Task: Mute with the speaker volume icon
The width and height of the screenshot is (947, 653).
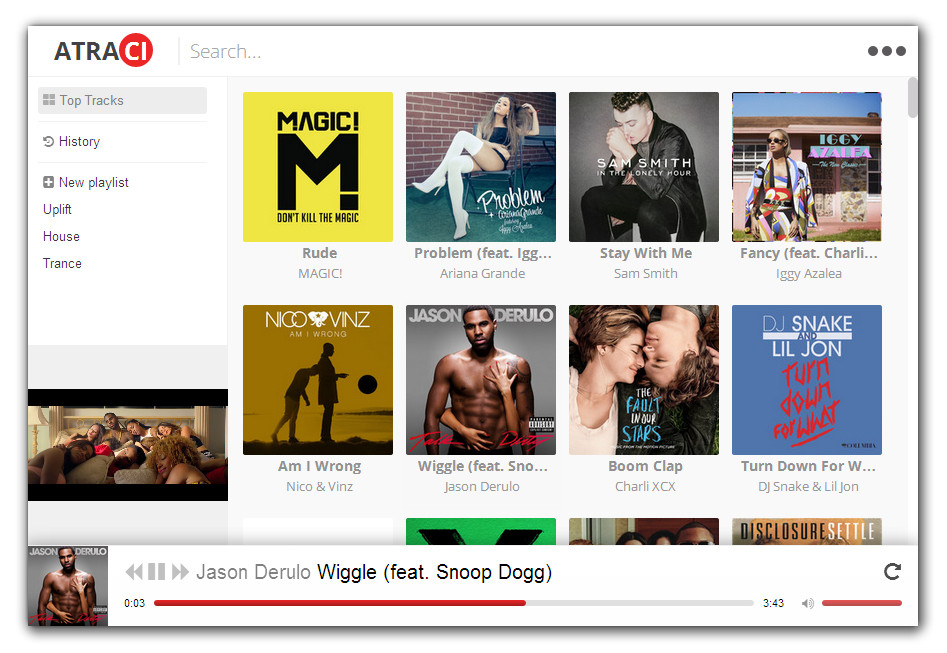Action: [807, 603]
